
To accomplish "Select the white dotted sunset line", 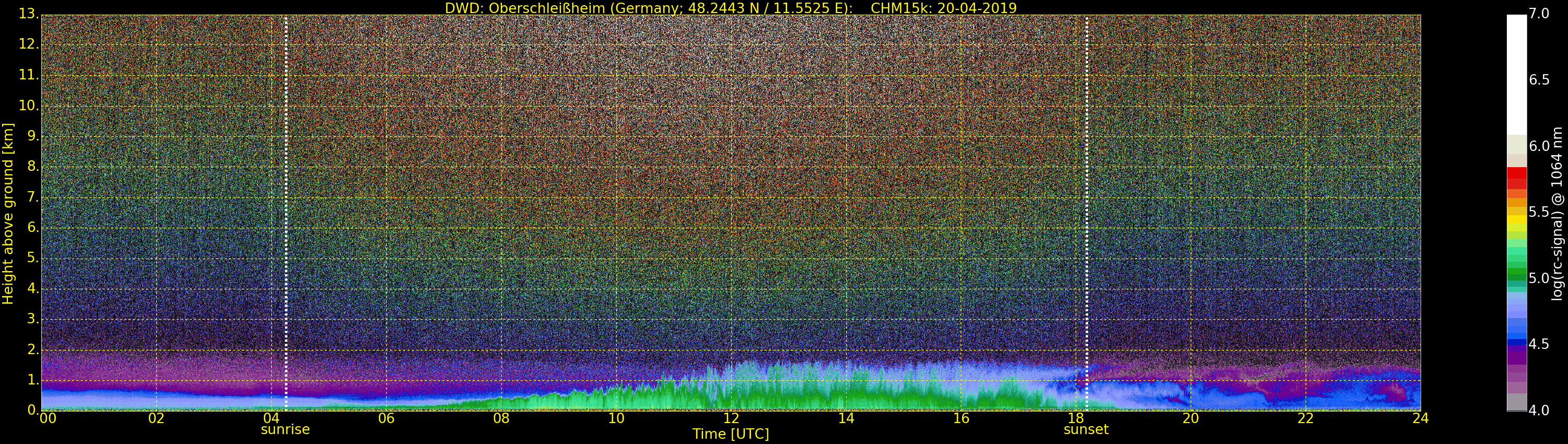I will pos(1087,213).
